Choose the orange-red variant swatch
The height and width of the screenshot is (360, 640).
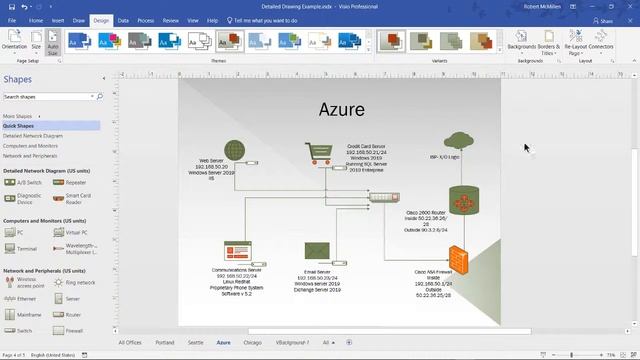tap(391, 41)
